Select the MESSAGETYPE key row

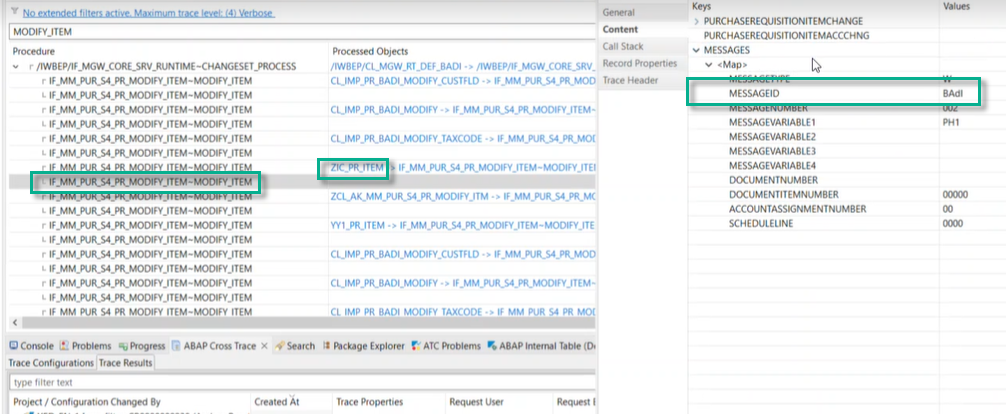[x=760, y=78]
